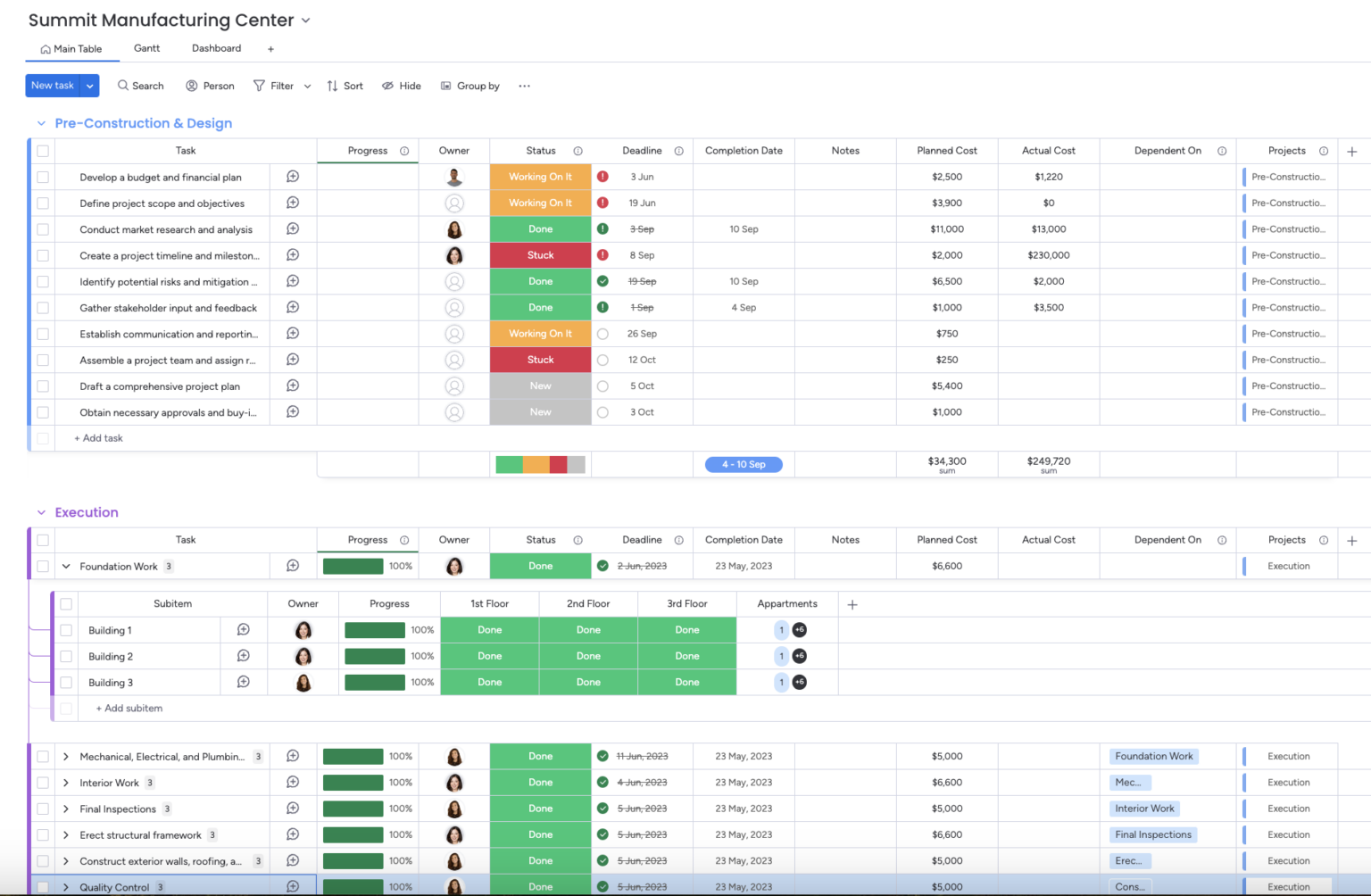Open more options ellipsis in toolbar
This screenshot has height=896, width=1371.
pyautogui.click(x=524, y=86)
